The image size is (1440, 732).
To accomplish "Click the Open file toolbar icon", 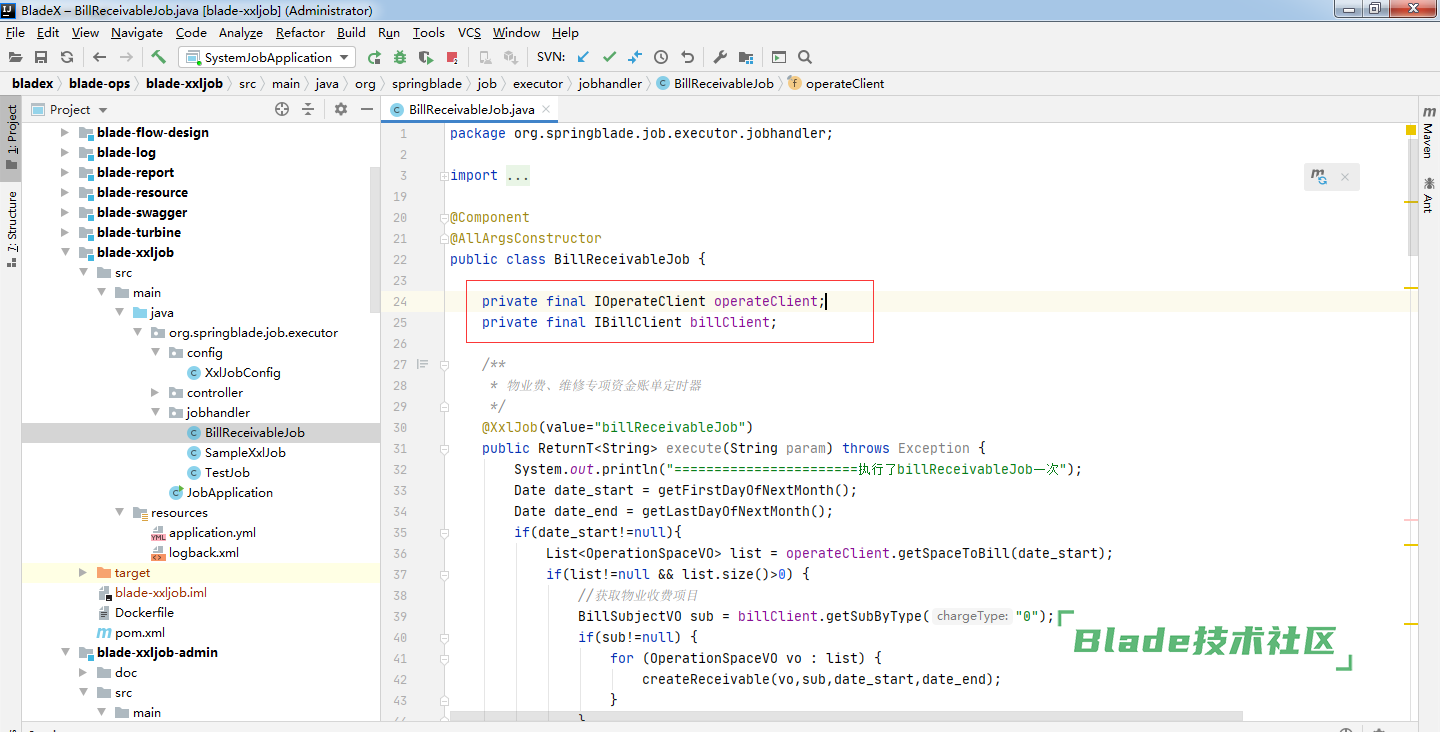I will coord(15,57).
